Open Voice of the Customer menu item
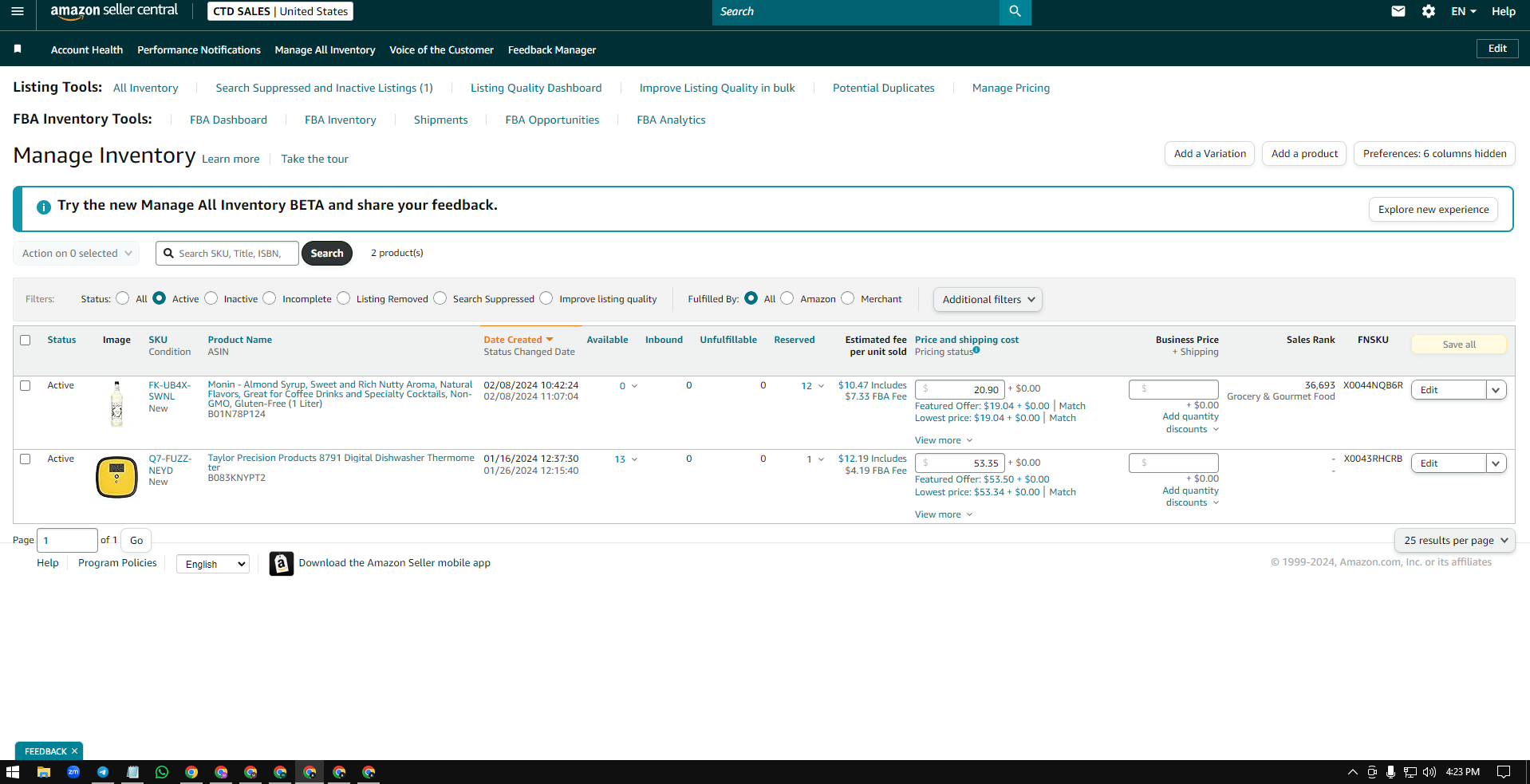 point(441,49)
